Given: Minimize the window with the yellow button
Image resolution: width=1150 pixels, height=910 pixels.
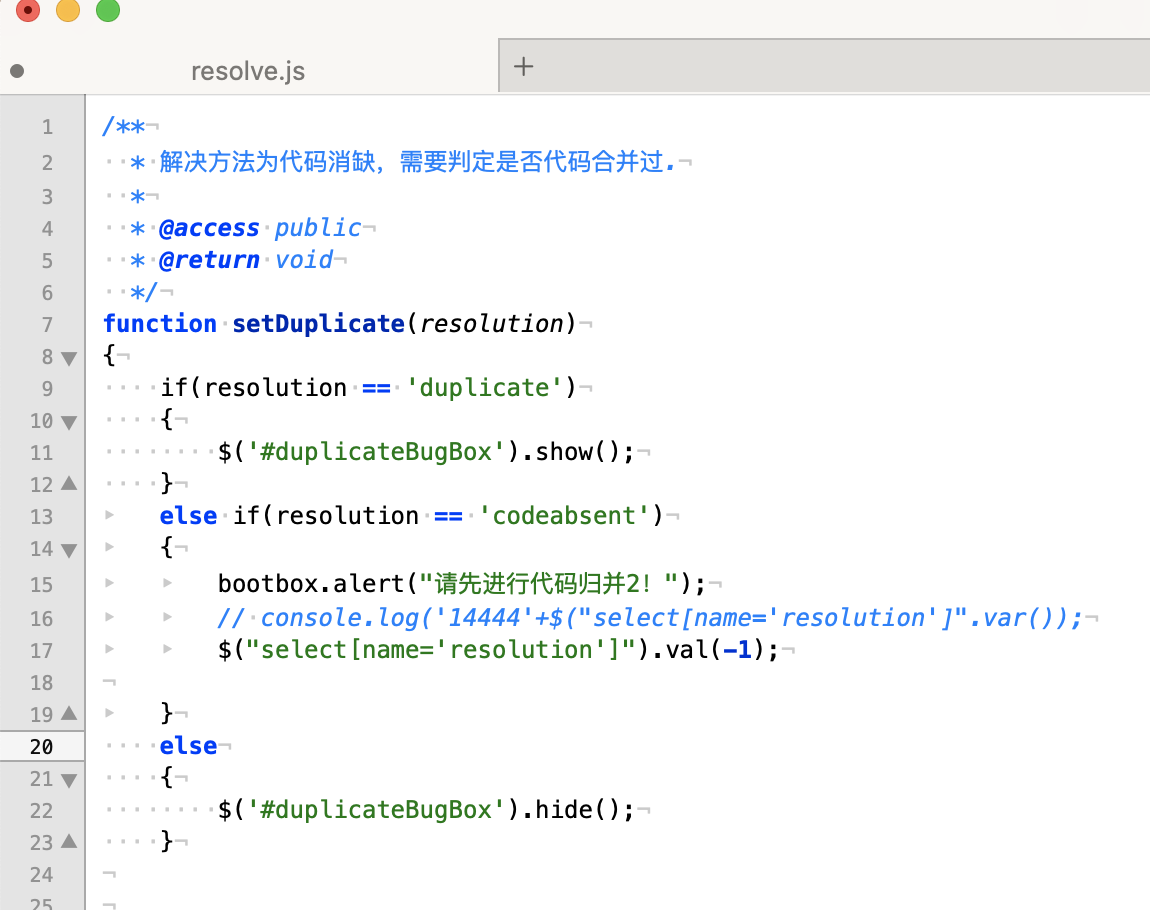Looking at the screenshot, I should click(x=68, y=11).
